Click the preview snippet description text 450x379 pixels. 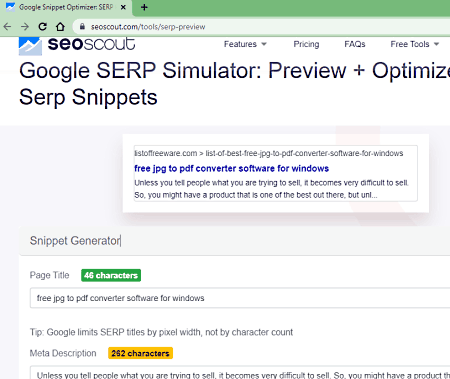271,189
